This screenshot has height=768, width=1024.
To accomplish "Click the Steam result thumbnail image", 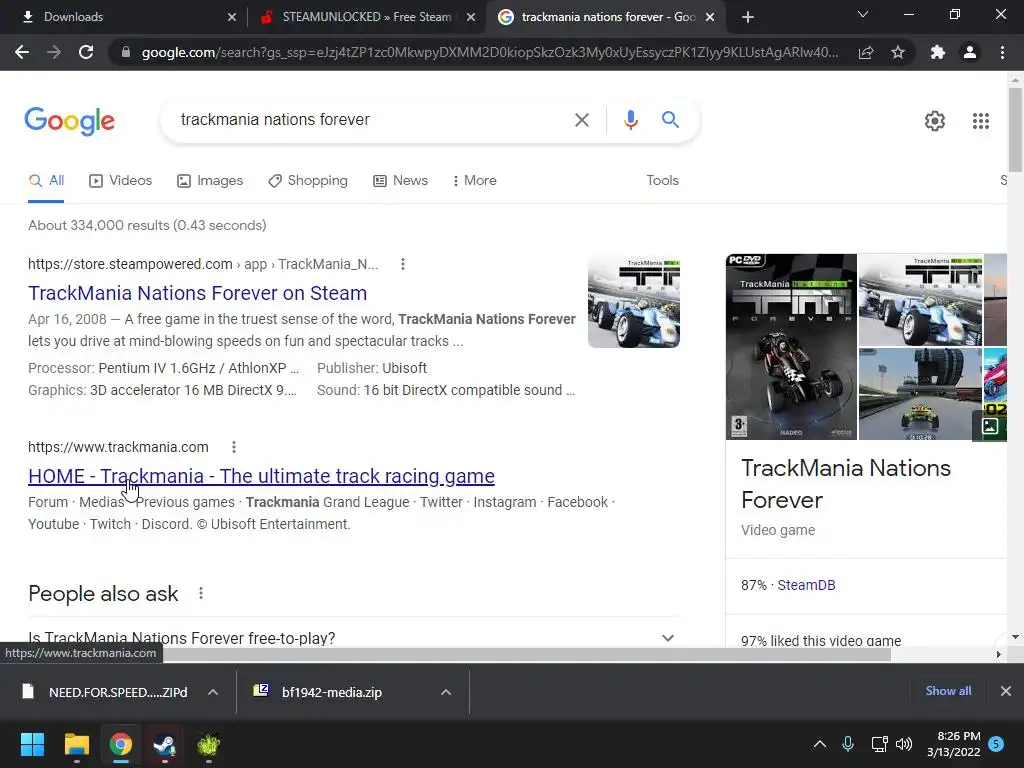I will (x=633, y=301).
